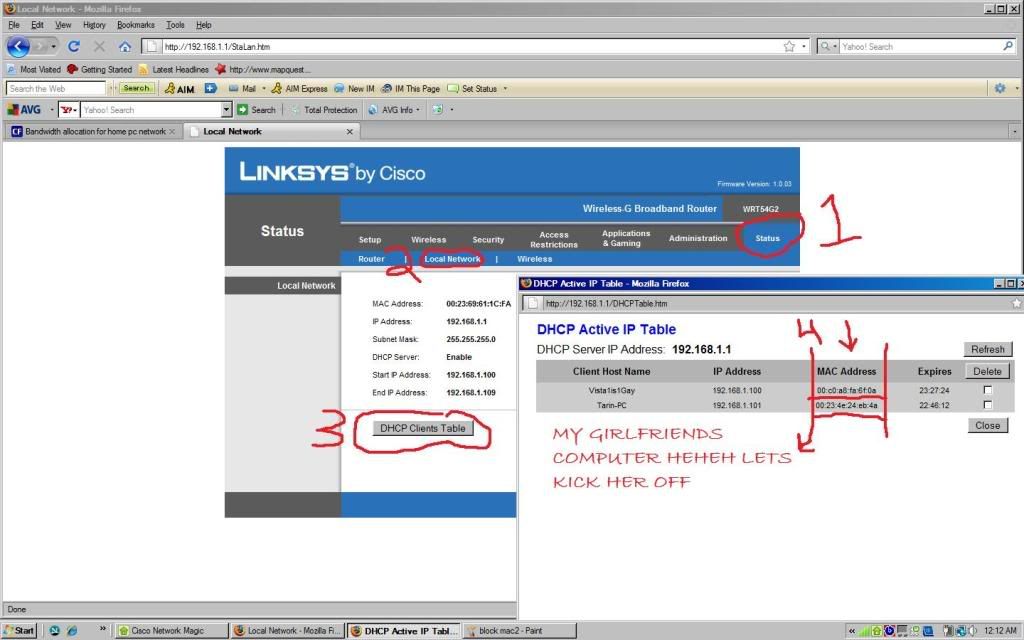Expand the AVG Info dropdown
1024x640 pixels.
click(418, 110)
